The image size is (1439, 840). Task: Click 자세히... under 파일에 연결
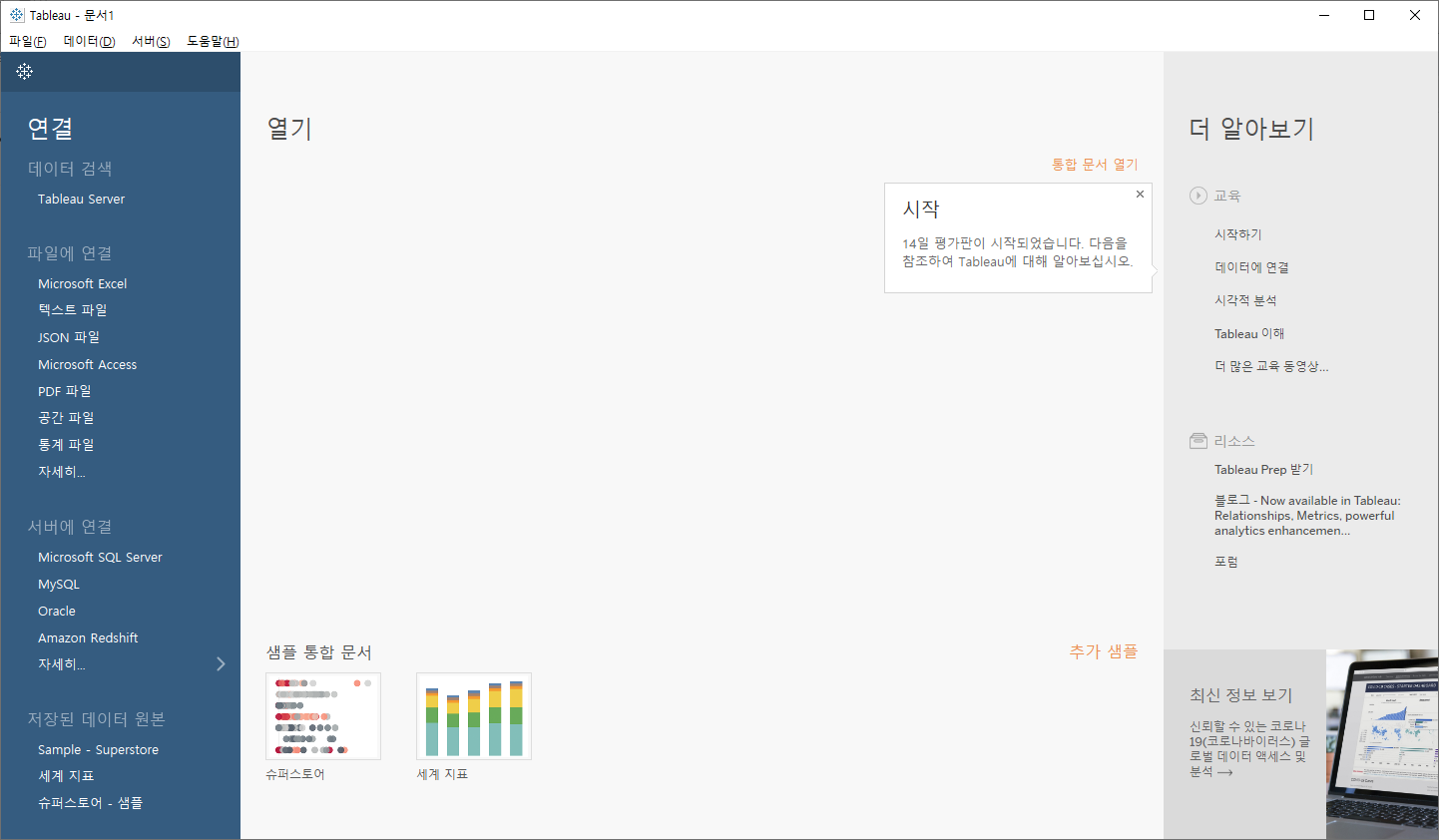point(62,472)
